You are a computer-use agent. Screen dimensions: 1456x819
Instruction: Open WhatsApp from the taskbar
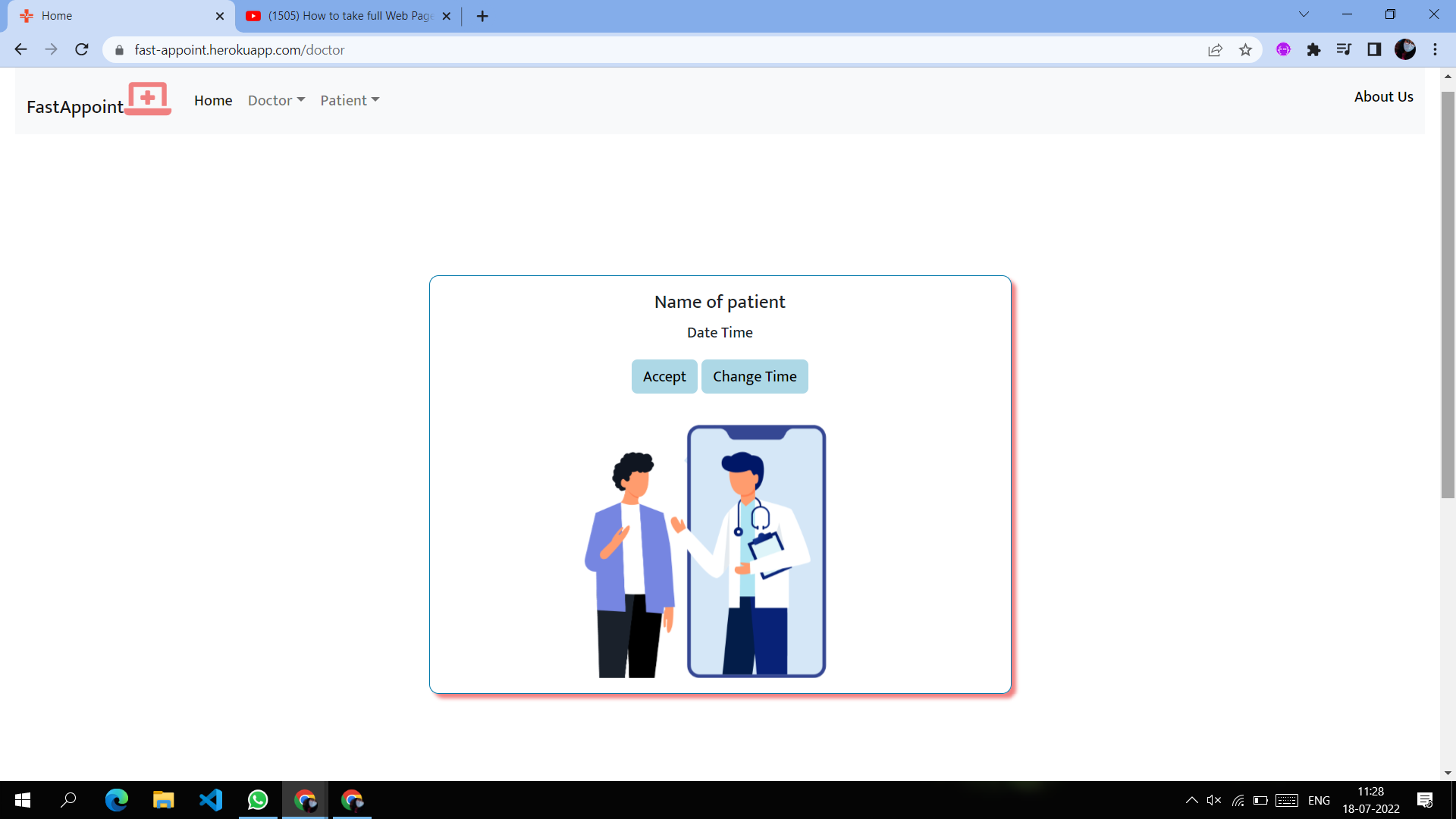(258, 800)
